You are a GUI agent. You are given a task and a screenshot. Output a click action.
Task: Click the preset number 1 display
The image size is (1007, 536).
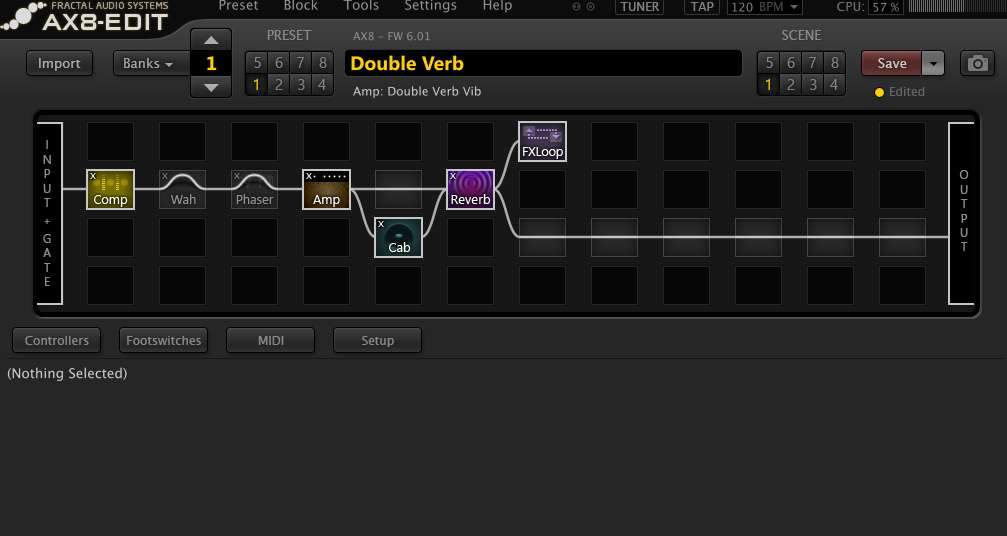pos(211,64)
